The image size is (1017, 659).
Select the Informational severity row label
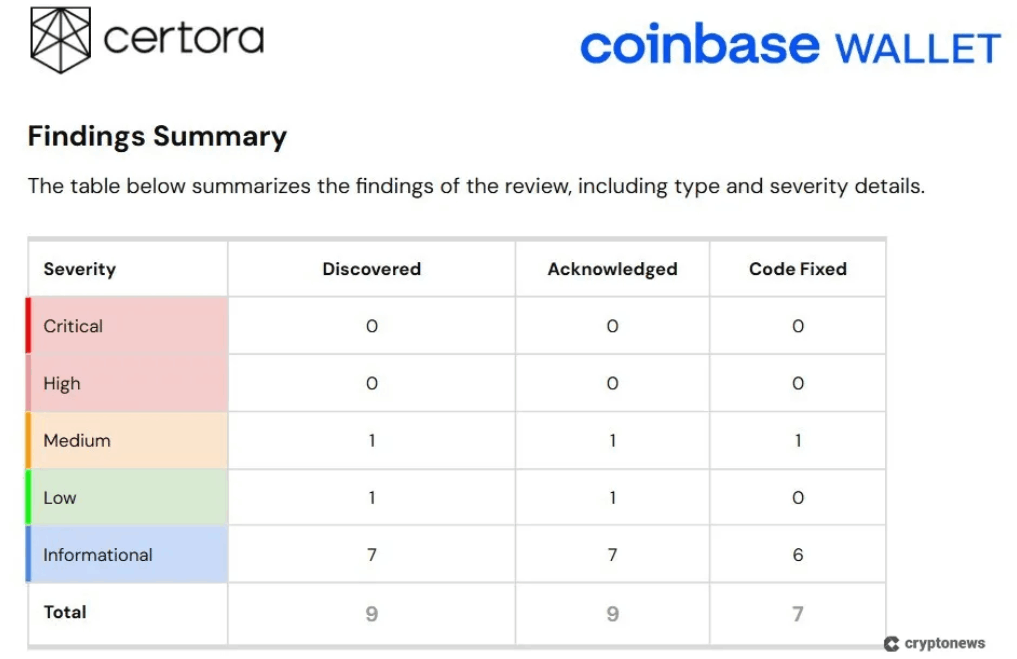click(96, 554)
